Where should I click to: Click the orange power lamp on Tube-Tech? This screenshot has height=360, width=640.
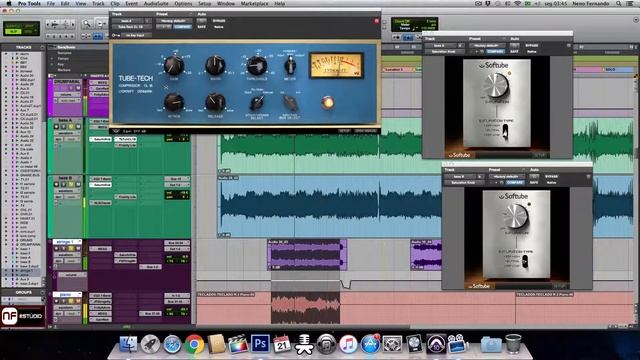(x=327, y=102)
